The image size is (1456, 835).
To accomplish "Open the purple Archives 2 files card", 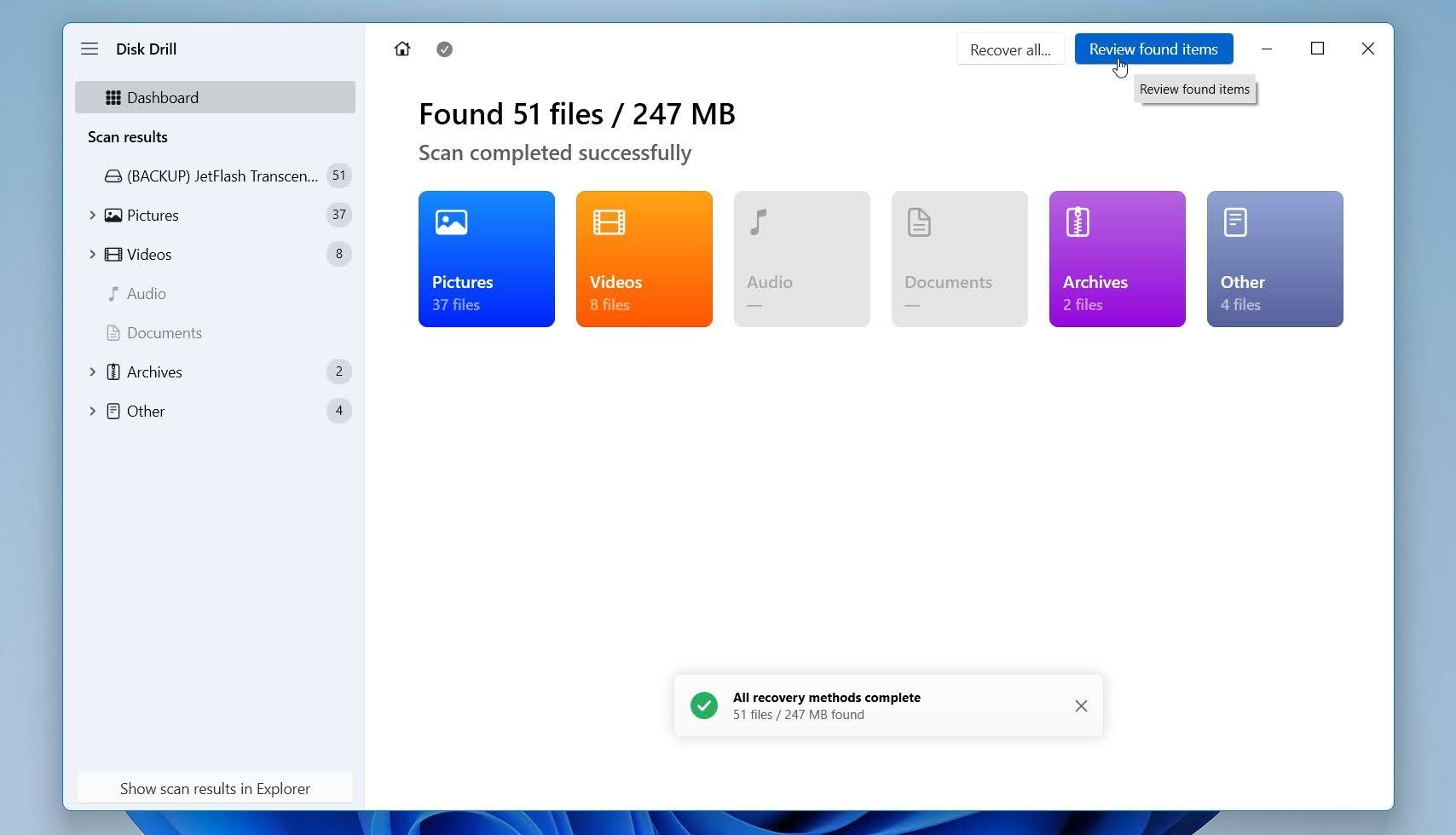I will point(1118,259).
